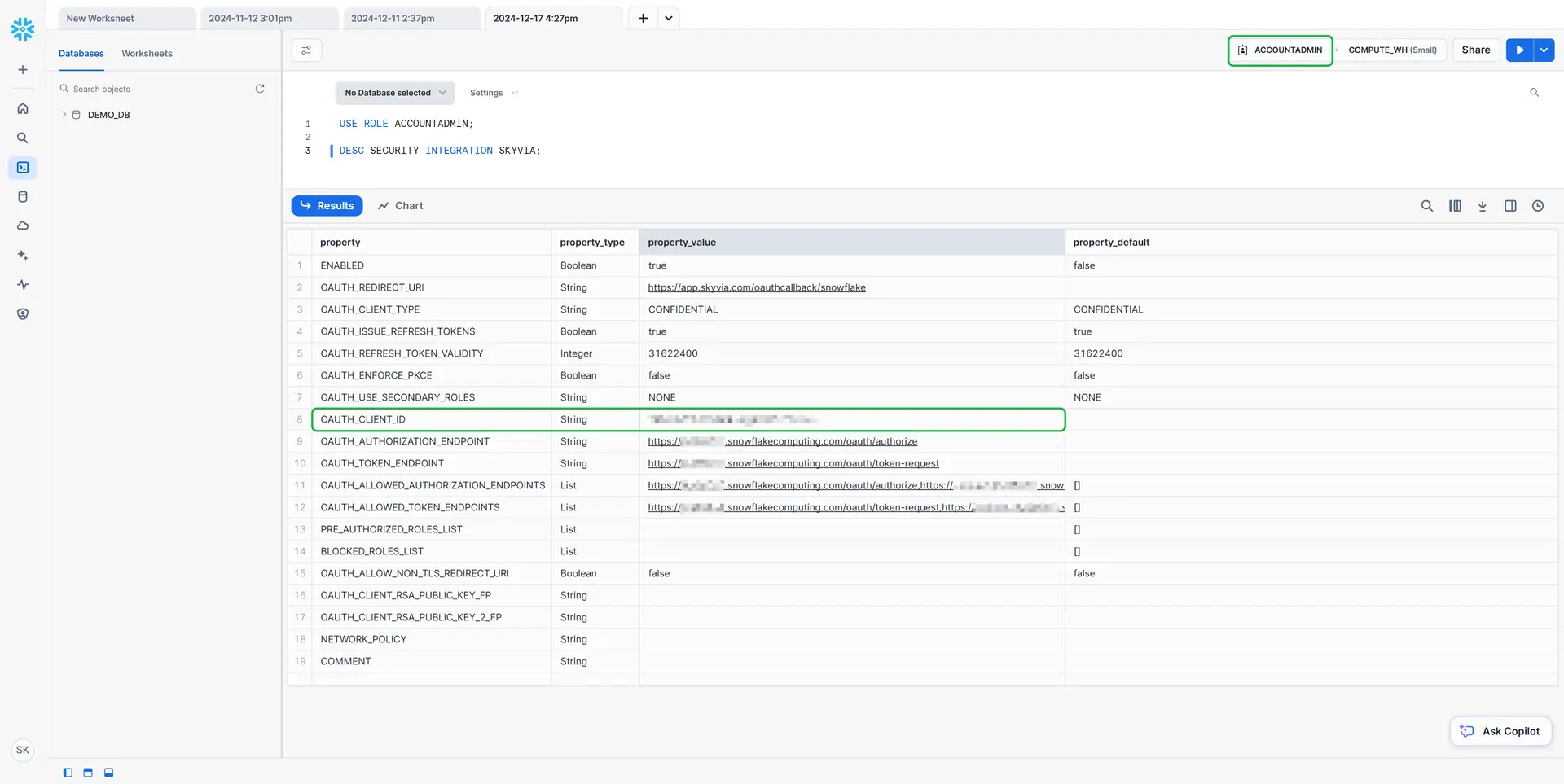Screen dimensions: 1564x784
Task: Select the 2024-12-17 4:27pm tab
Action: pos(554,18)
